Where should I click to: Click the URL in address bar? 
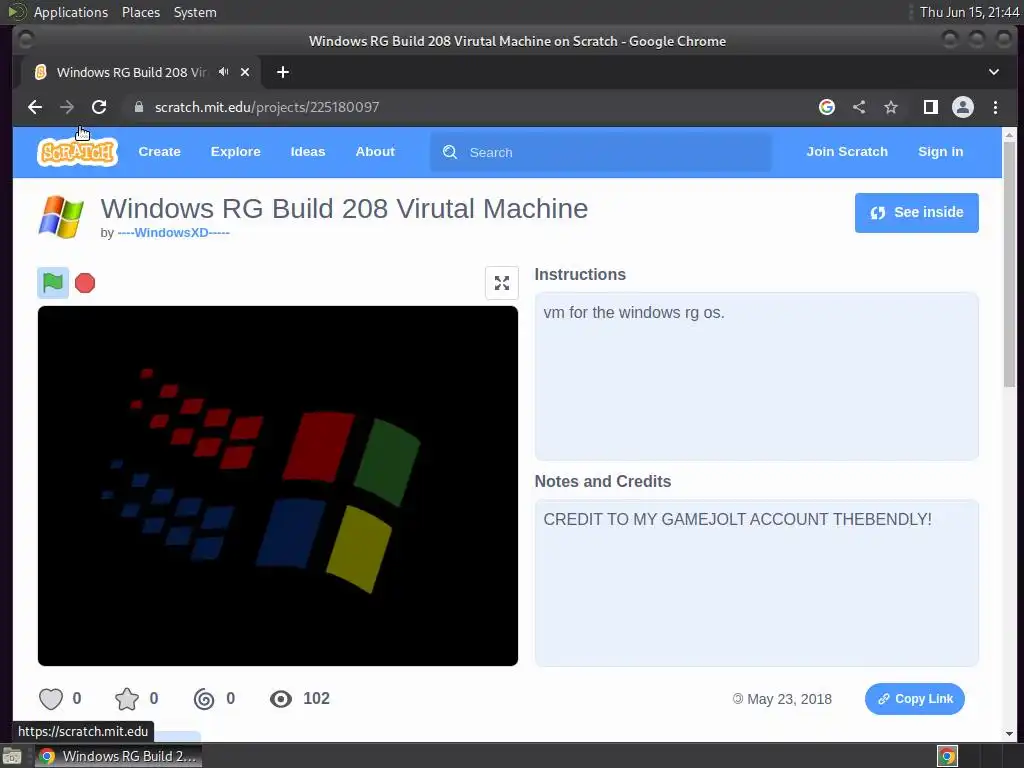(266, 107)
